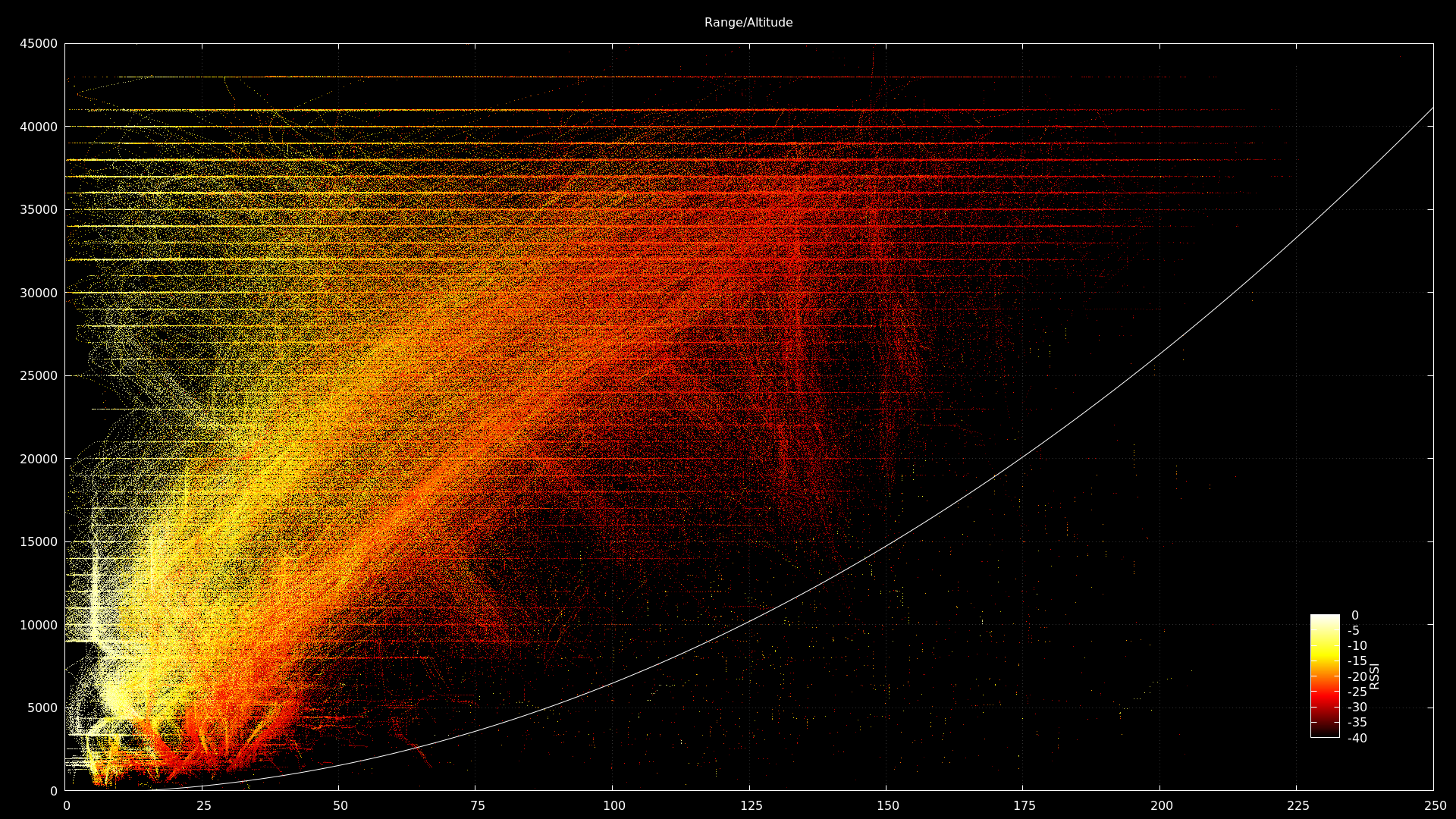Click the 15000 y-axis tick label

[x=39, y=542]
